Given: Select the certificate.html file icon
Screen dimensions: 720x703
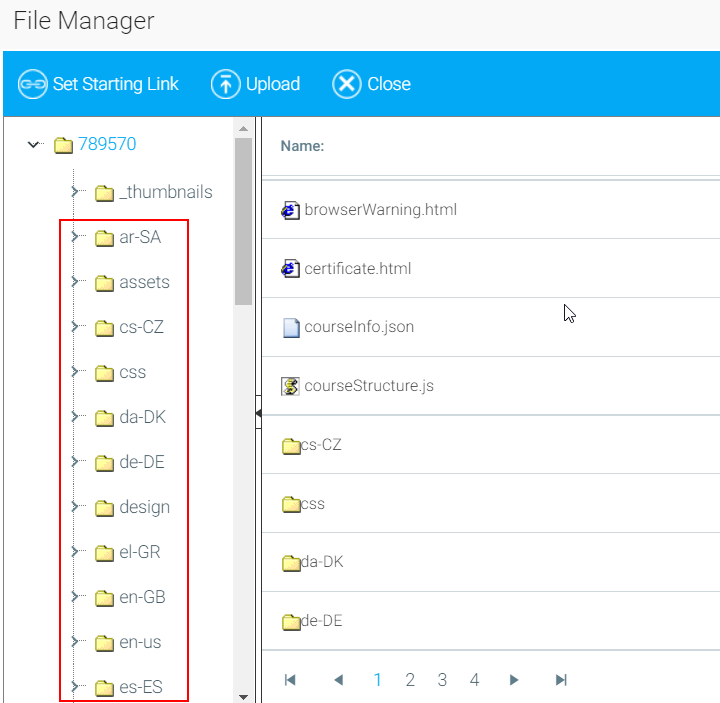Looking at the screenshot, I should (x=291, y=269).
